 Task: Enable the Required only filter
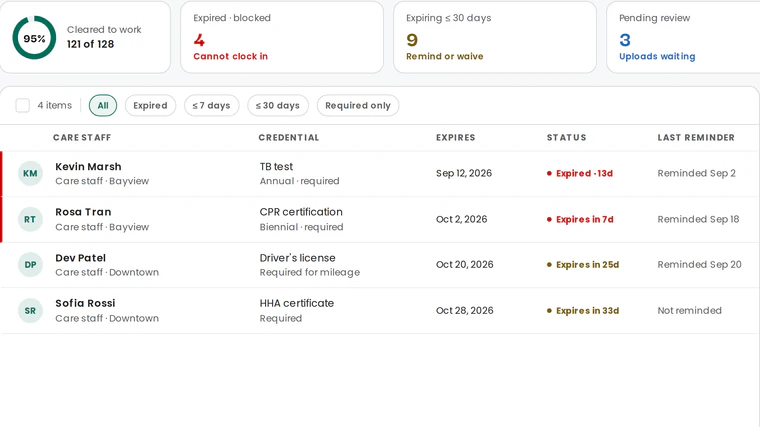pyautogui.click(x=358, y=105)
